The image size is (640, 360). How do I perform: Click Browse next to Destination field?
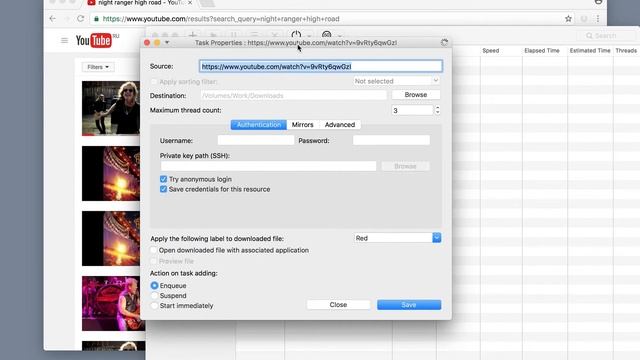416,95
